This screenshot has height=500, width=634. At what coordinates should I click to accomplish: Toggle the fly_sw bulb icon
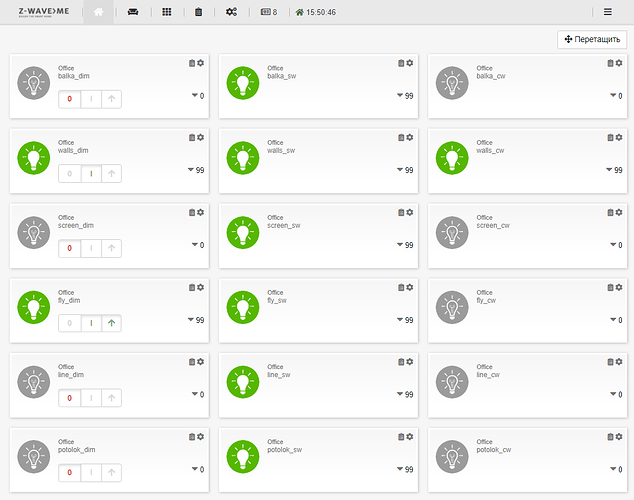pos(243,307)
